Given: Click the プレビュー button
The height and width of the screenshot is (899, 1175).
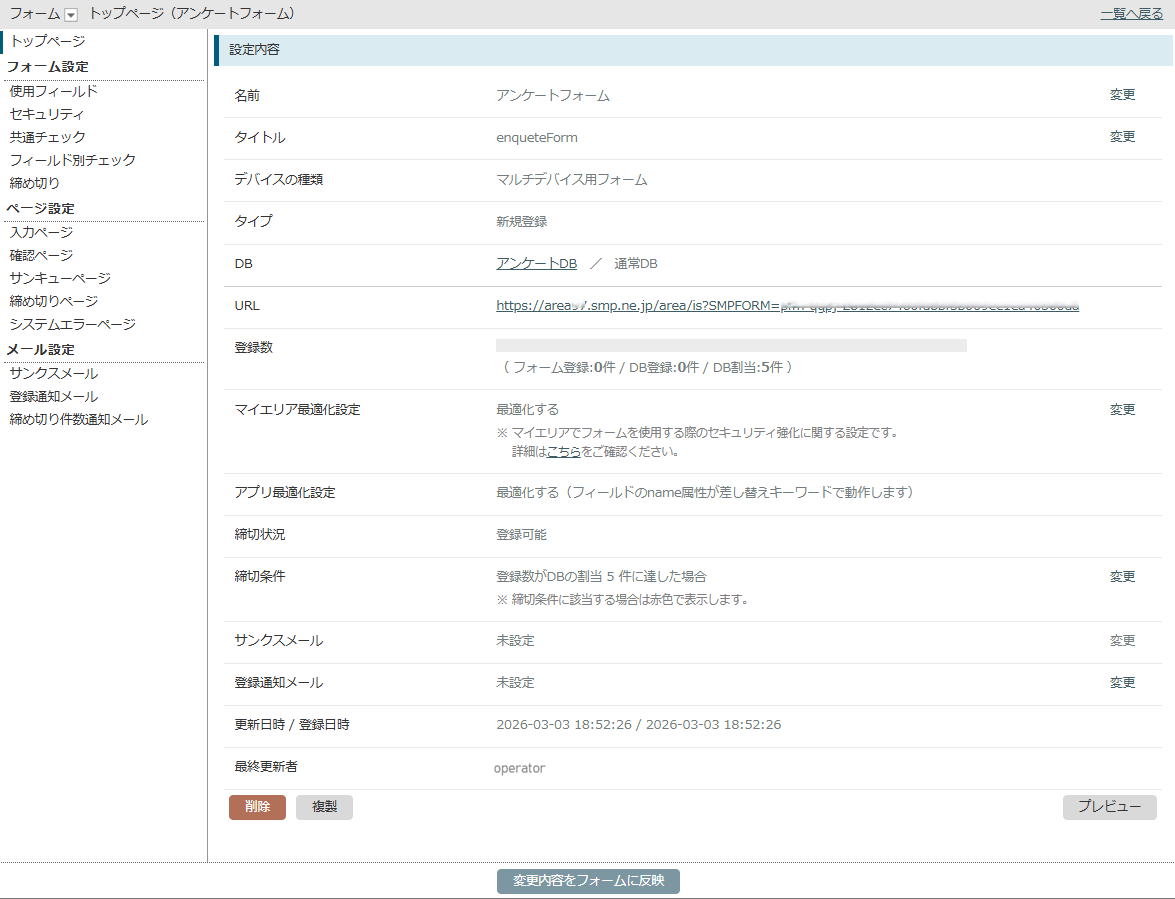Looking at the screenshot, I should [1109, 807].
